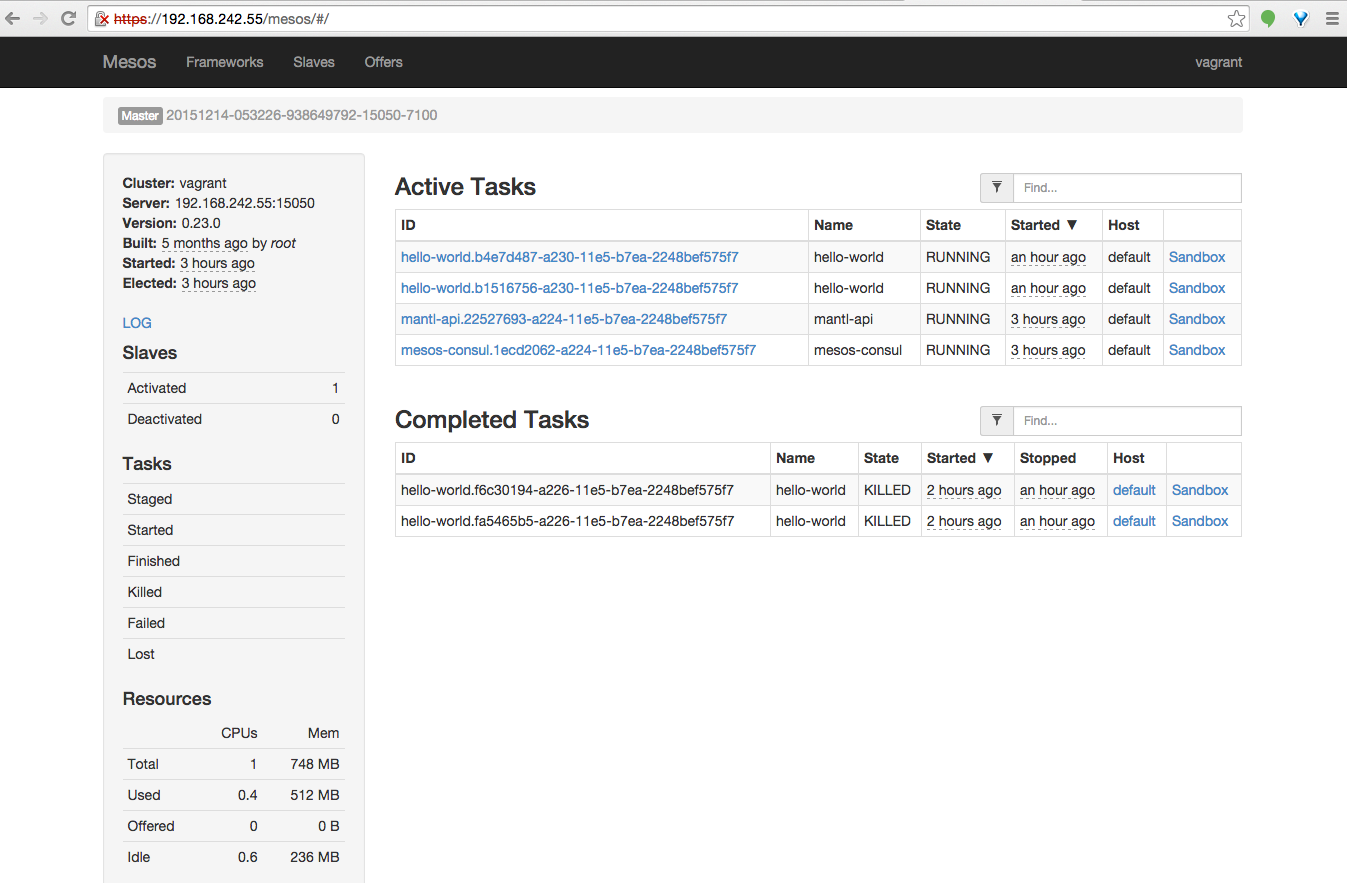Click the Lost tasks row

point(234,654)
